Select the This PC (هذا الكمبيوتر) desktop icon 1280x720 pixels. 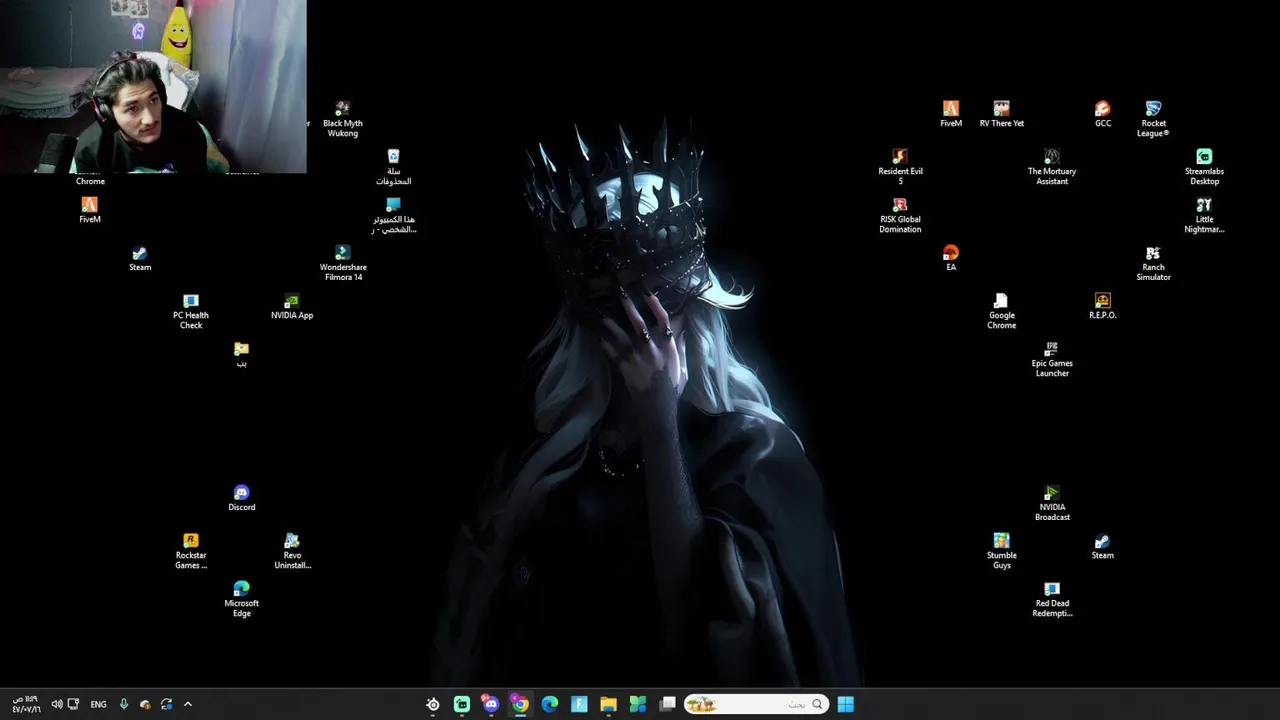click(393, 215)
